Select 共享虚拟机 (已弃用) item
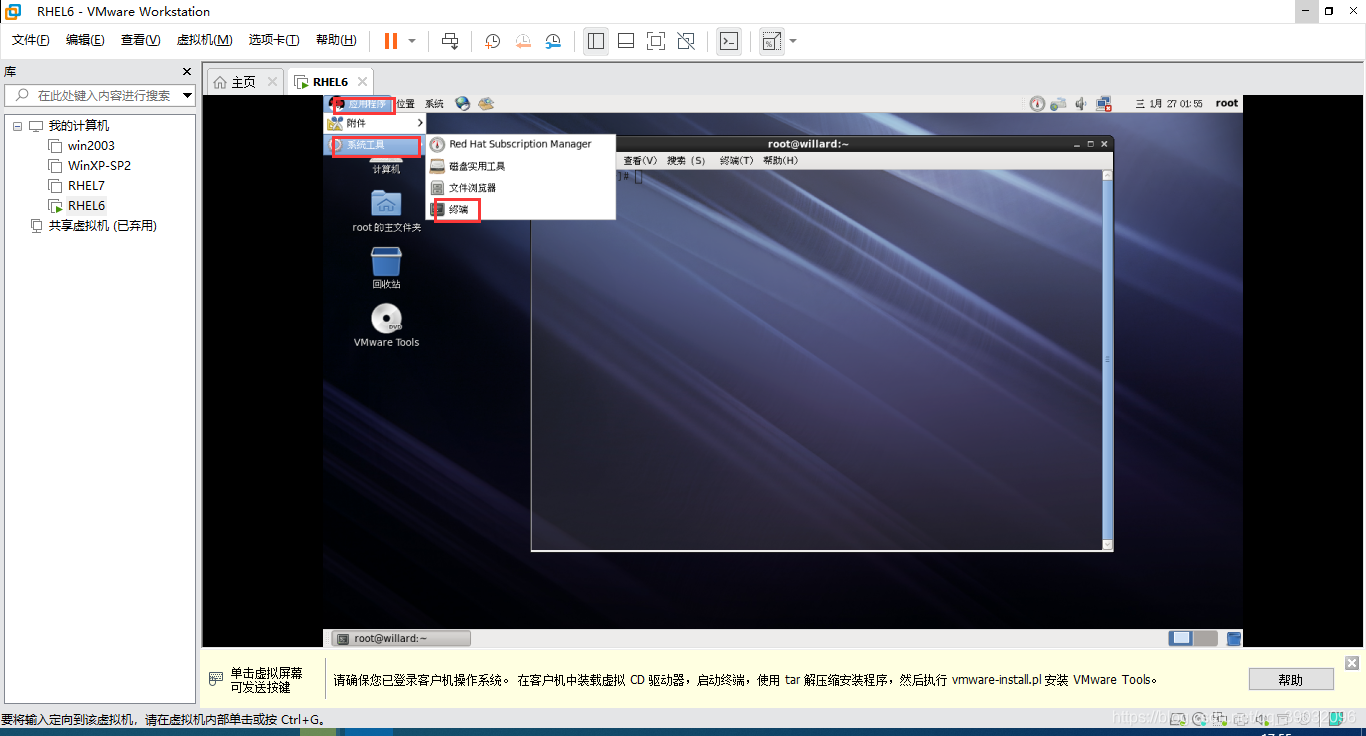Viewport: 1366px width, 736px height. pyautogui.click(x=102, y=226)
